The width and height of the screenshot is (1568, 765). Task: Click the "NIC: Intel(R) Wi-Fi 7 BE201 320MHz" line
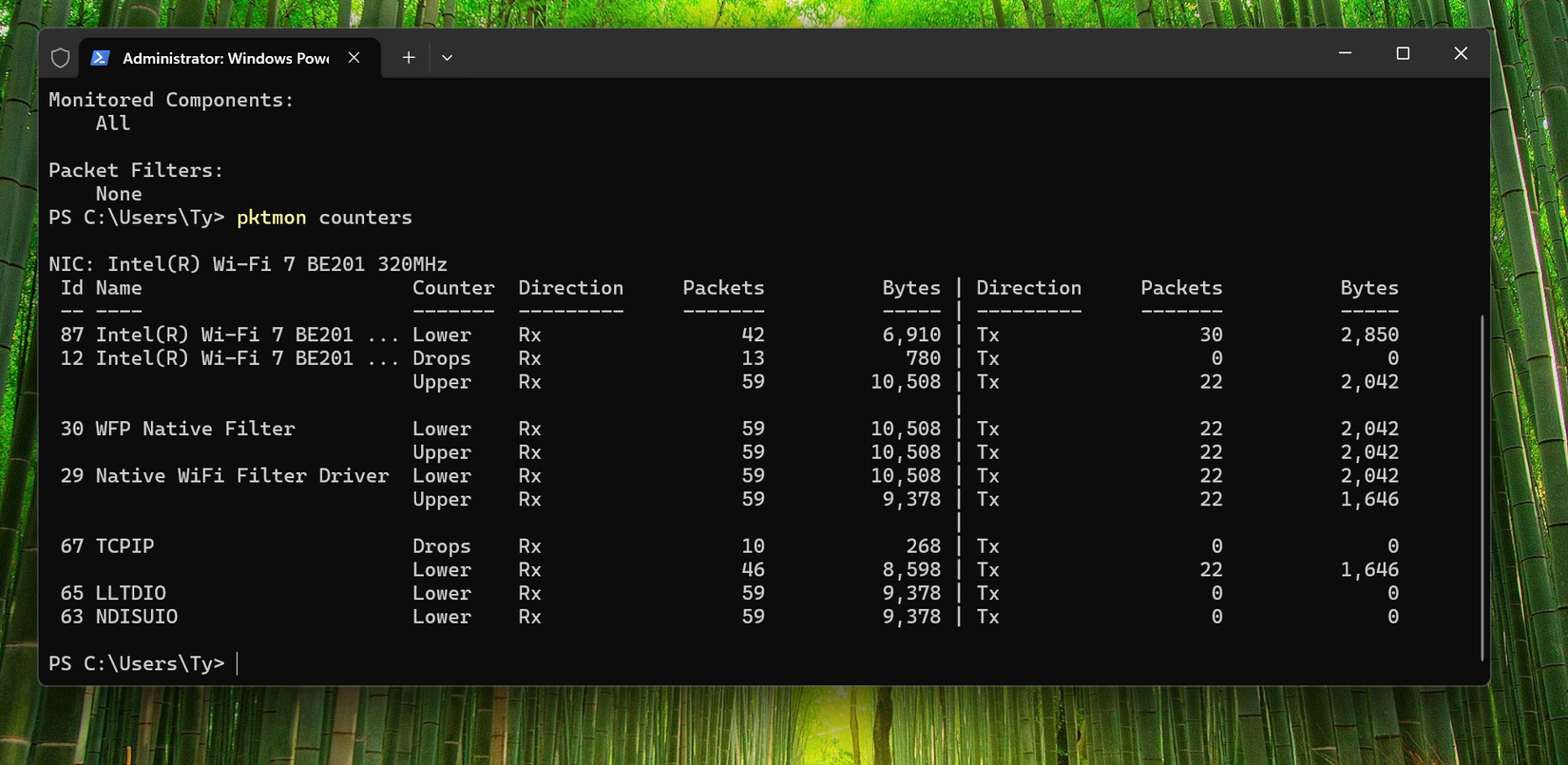click(248, 264)
